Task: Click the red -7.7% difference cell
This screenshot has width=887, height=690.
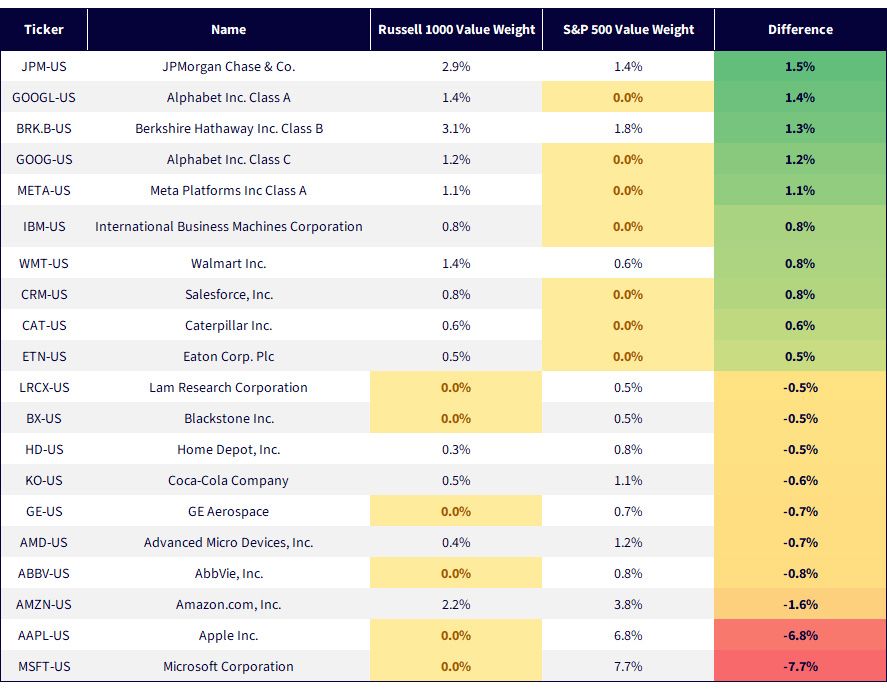Action: 800,666
